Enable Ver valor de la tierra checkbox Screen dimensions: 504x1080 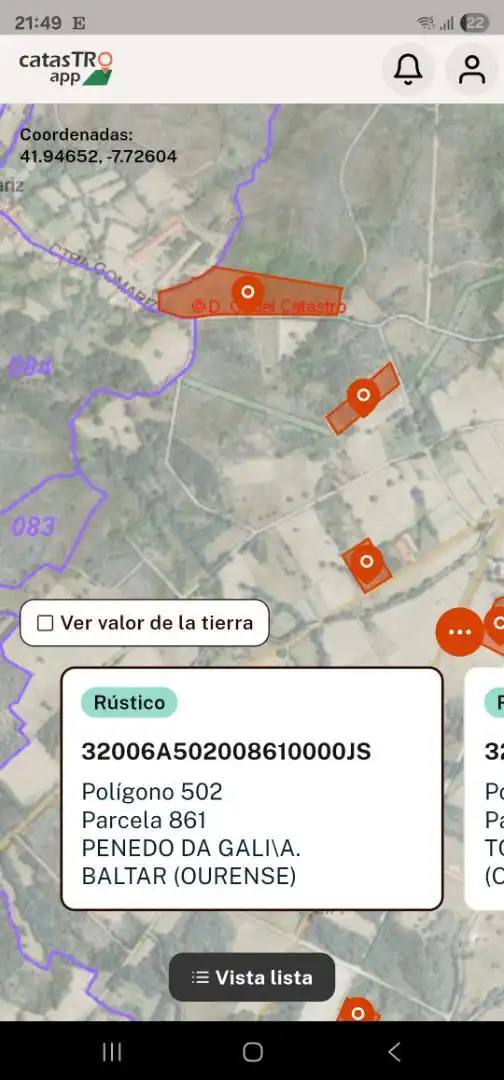pyautogui.click(x=45, y=623)
